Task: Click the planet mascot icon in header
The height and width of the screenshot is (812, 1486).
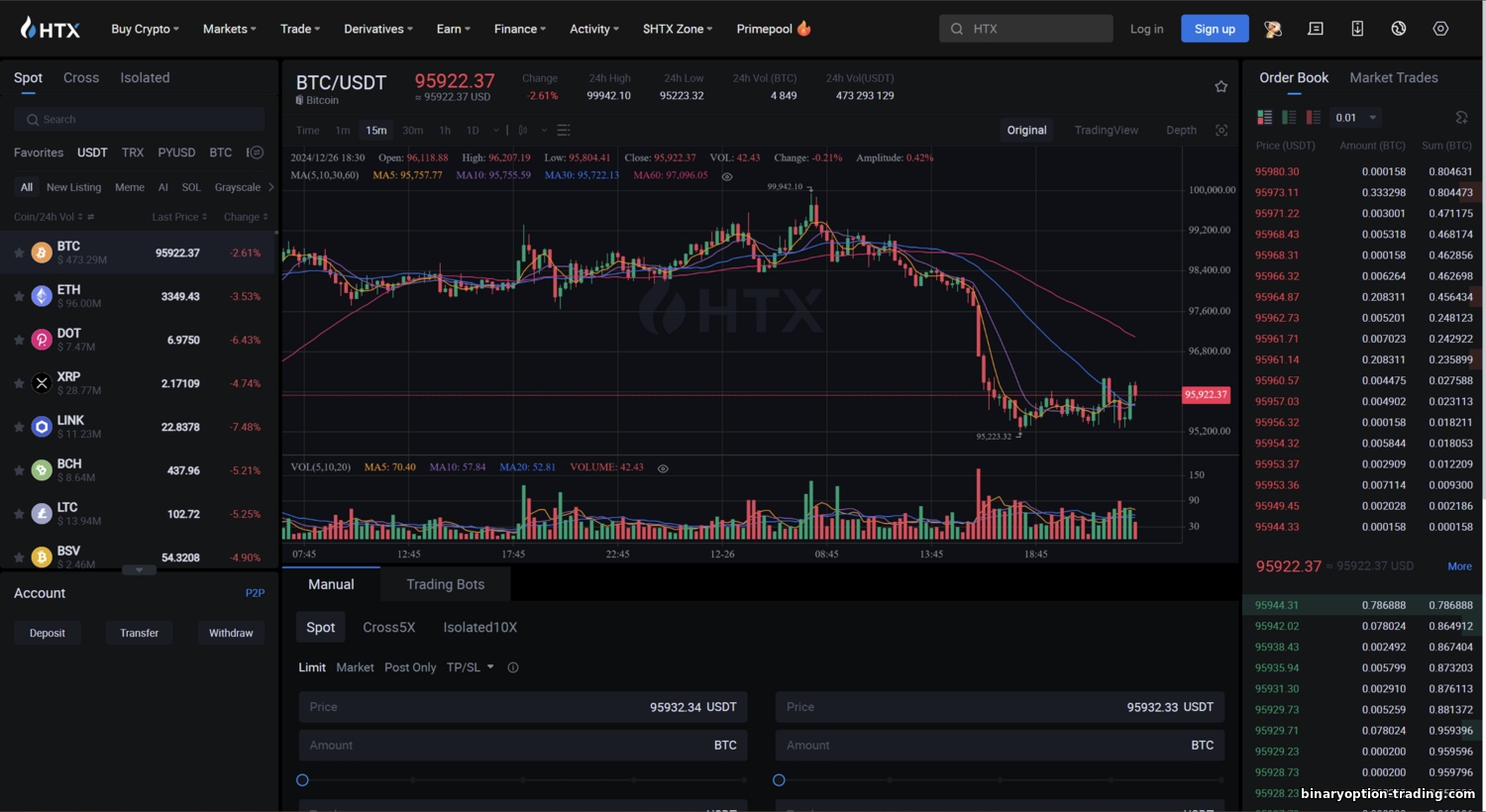Action: [1273, 29]
